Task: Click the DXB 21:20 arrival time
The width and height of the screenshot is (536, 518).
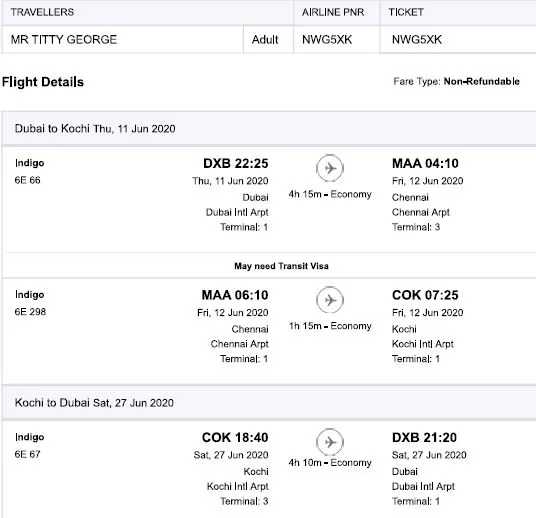Action: [424, 437]
